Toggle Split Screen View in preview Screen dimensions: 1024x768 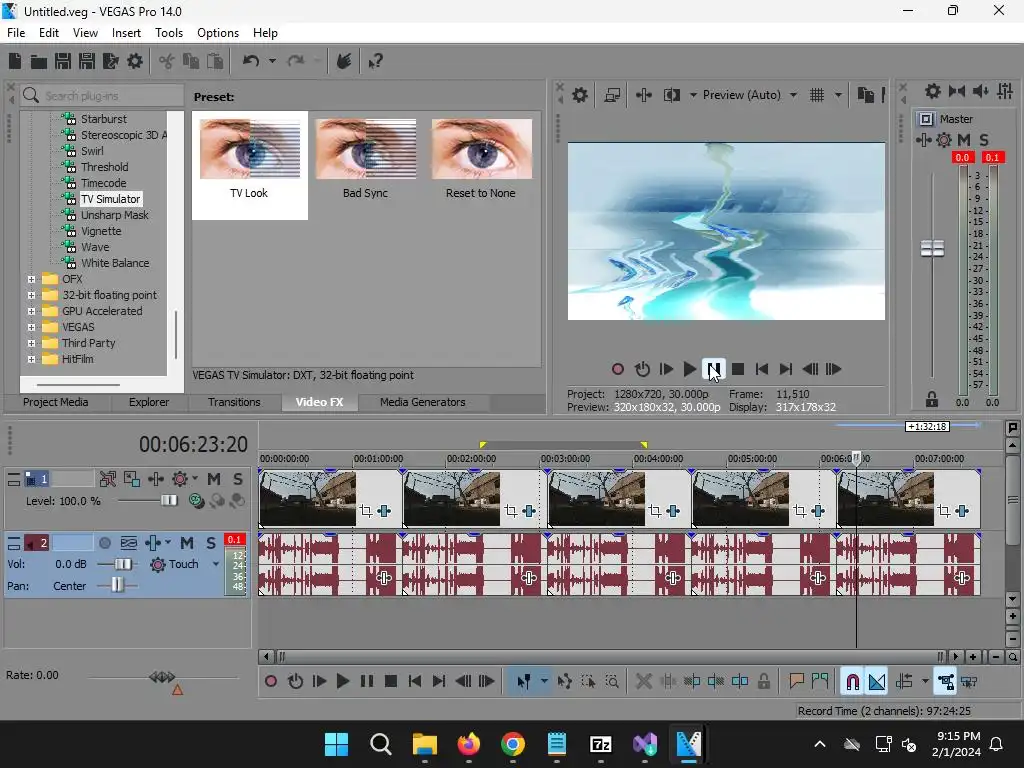pos(671,95)
